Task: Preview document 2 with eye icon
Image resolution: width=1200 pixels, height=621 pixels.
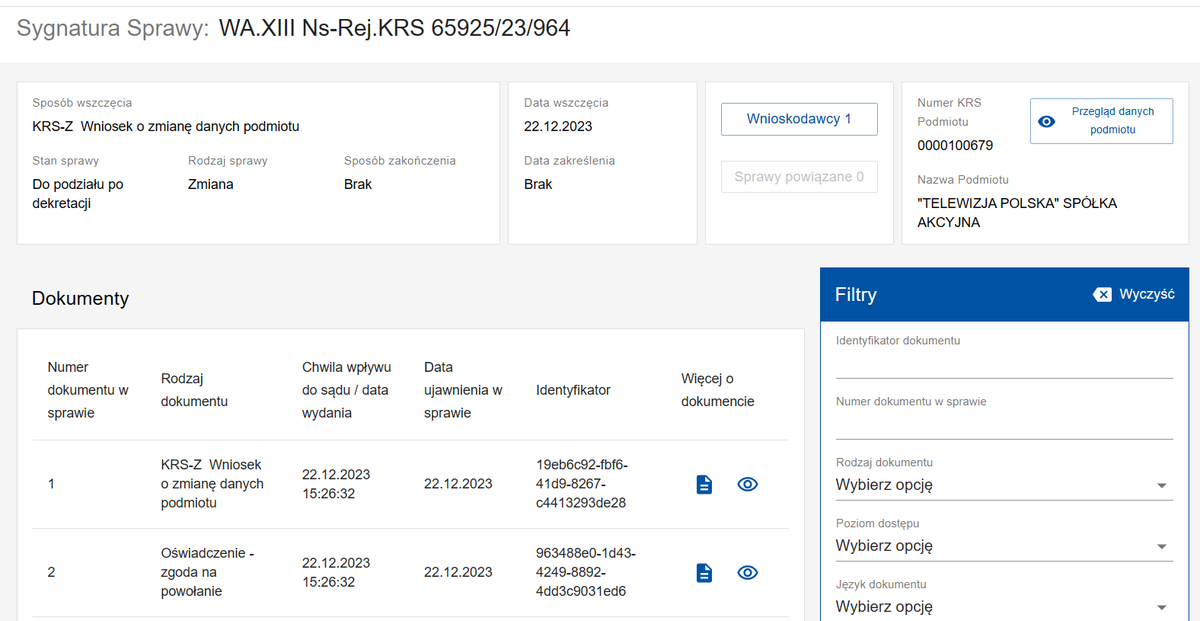Action: [747, 573]
